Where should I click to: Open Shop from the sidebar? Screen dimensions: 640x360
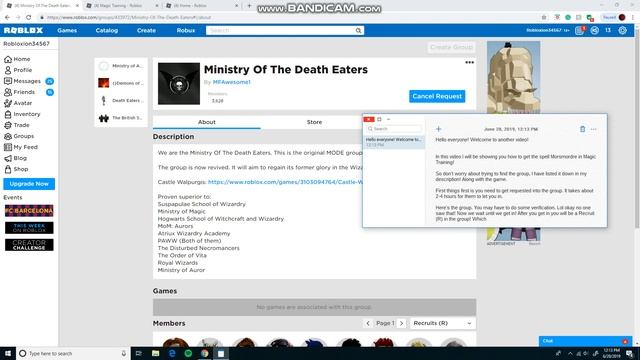click(x=16, y=169)
